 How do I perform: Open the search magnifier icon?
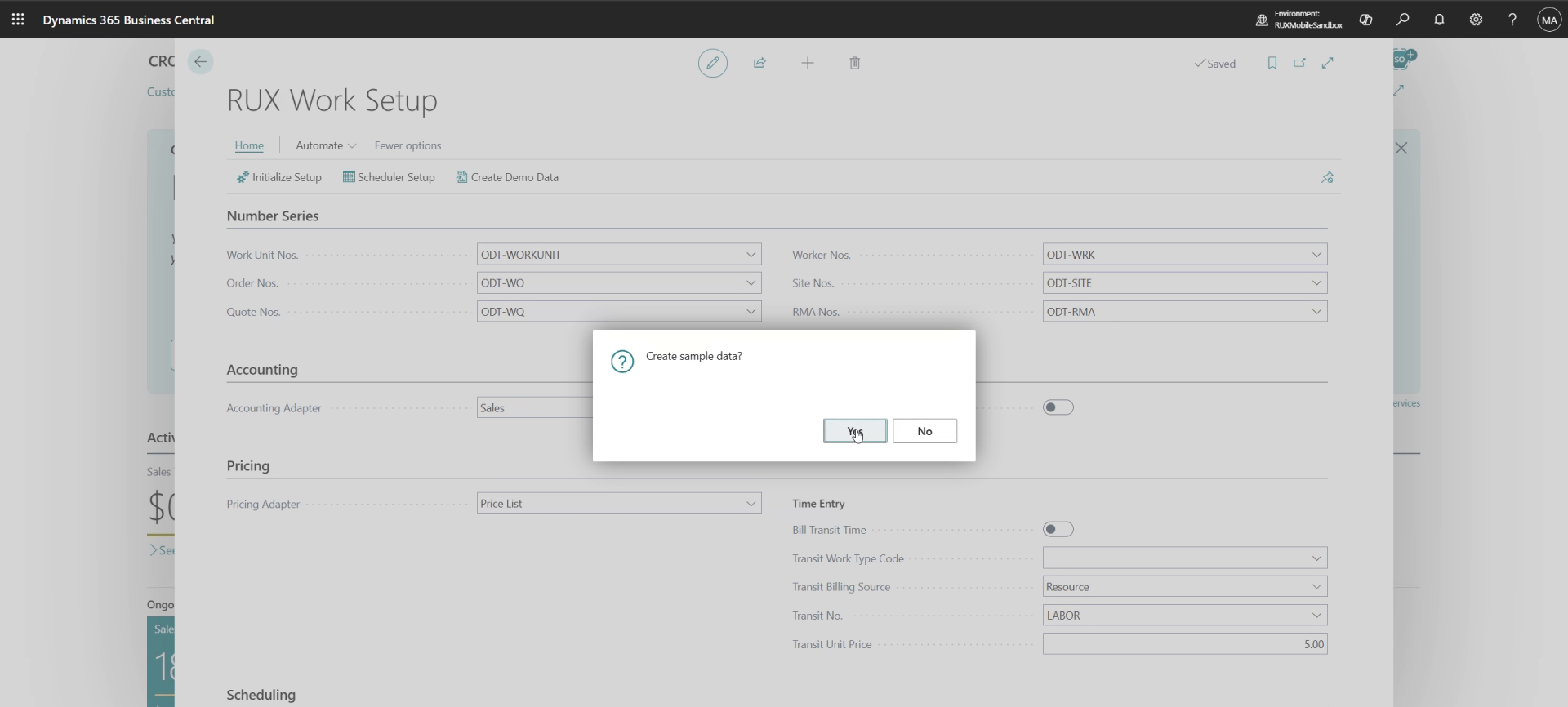pyautogui.click(x=1402, y=20)
